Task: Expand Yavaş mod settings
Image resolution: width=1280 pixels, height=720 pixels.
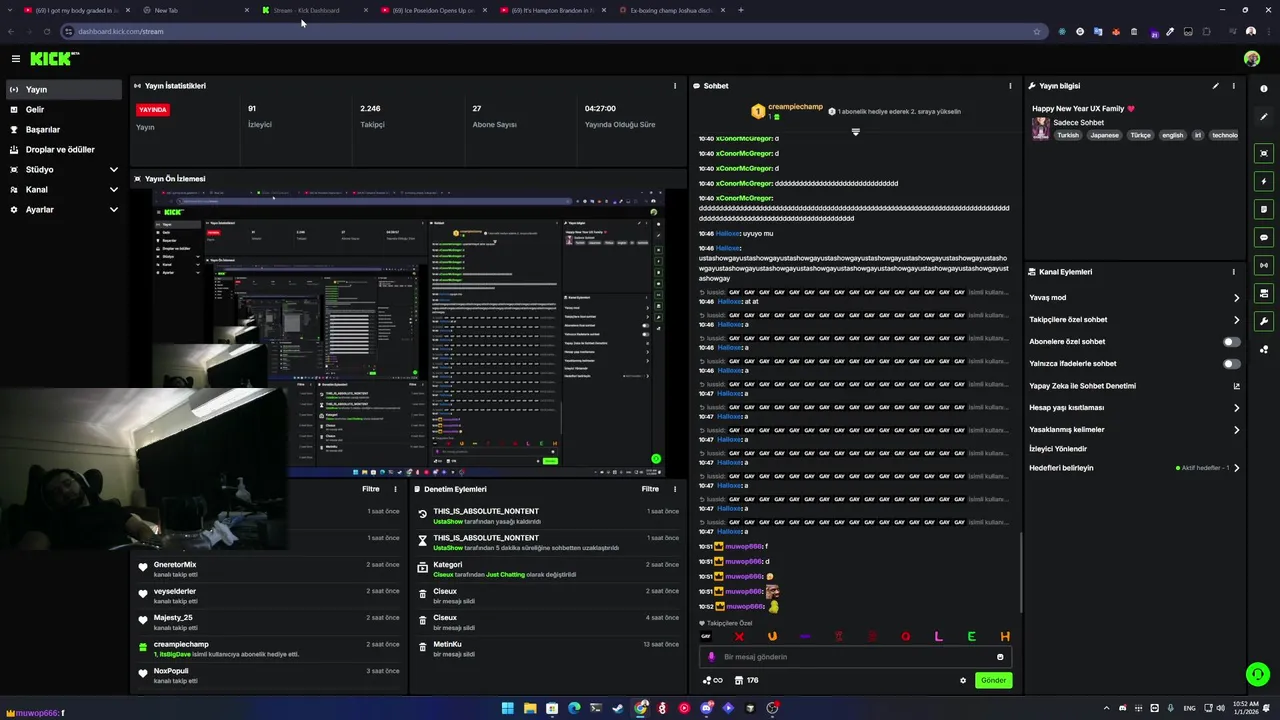Action: click(1134, 298)
